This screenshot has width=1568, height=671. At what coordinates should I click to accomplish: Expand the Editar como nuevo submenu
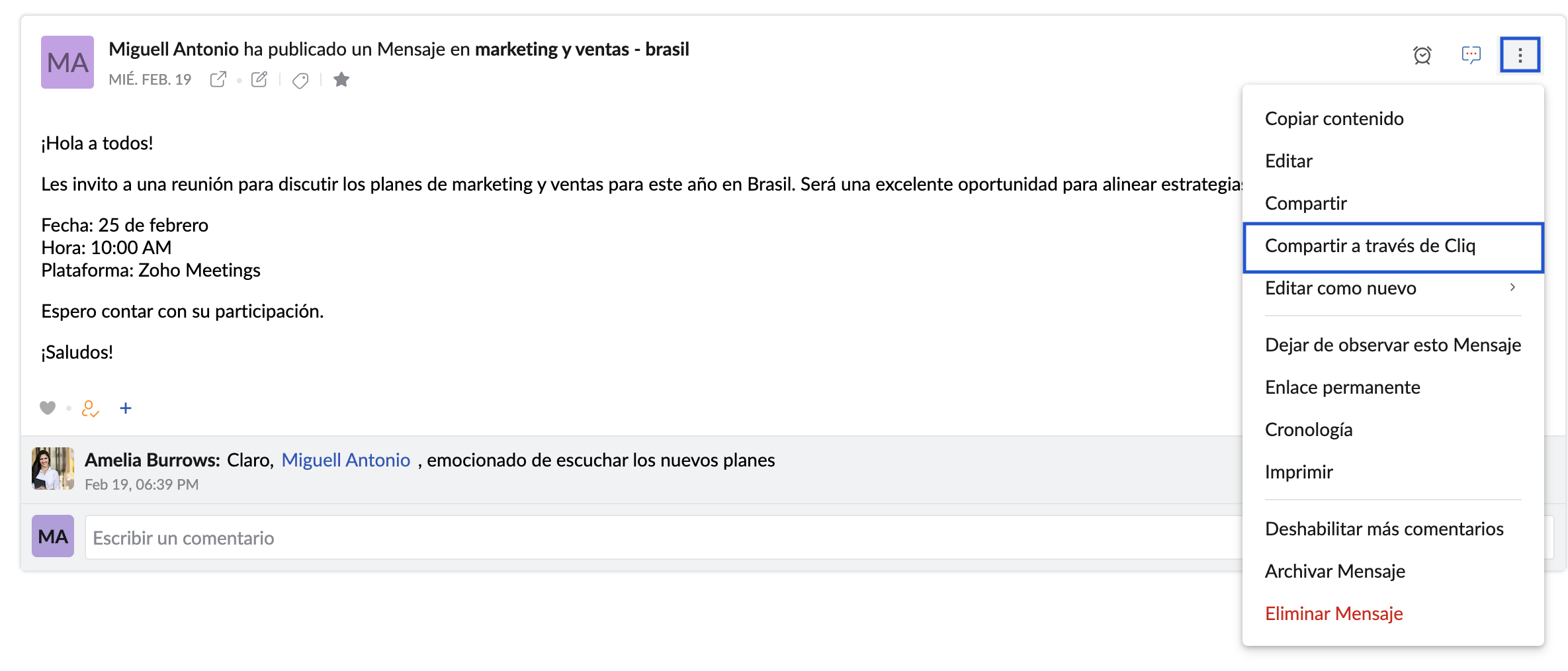1512,288
